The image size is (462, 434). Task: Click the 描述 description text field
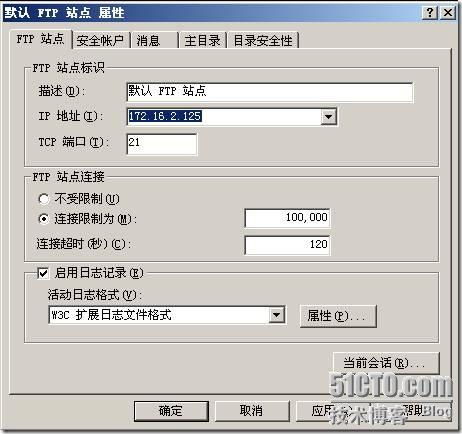pos(270,92)
